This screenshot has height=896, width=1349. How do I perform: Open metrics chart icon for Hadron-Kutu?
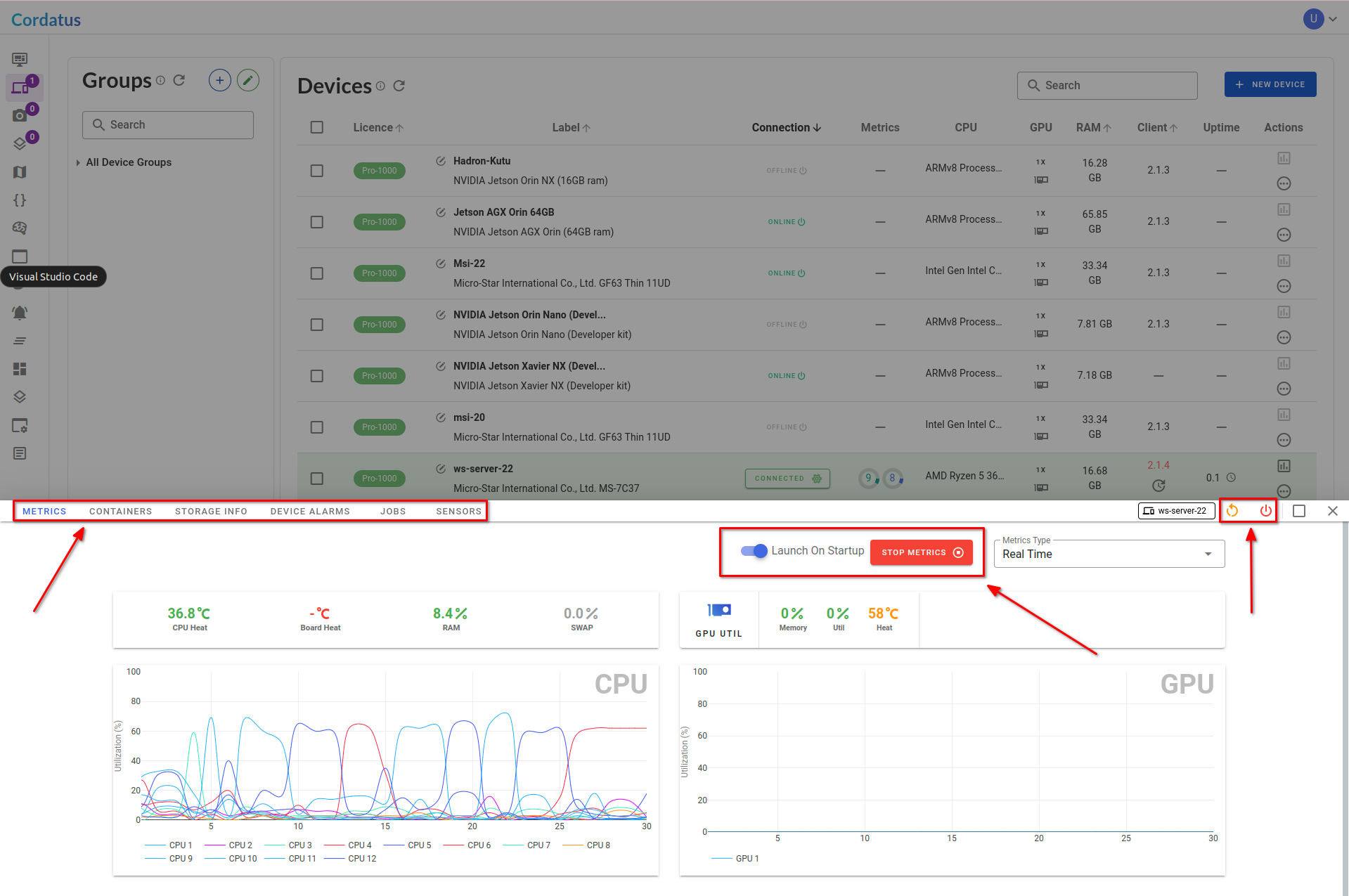click(1284, 158)
